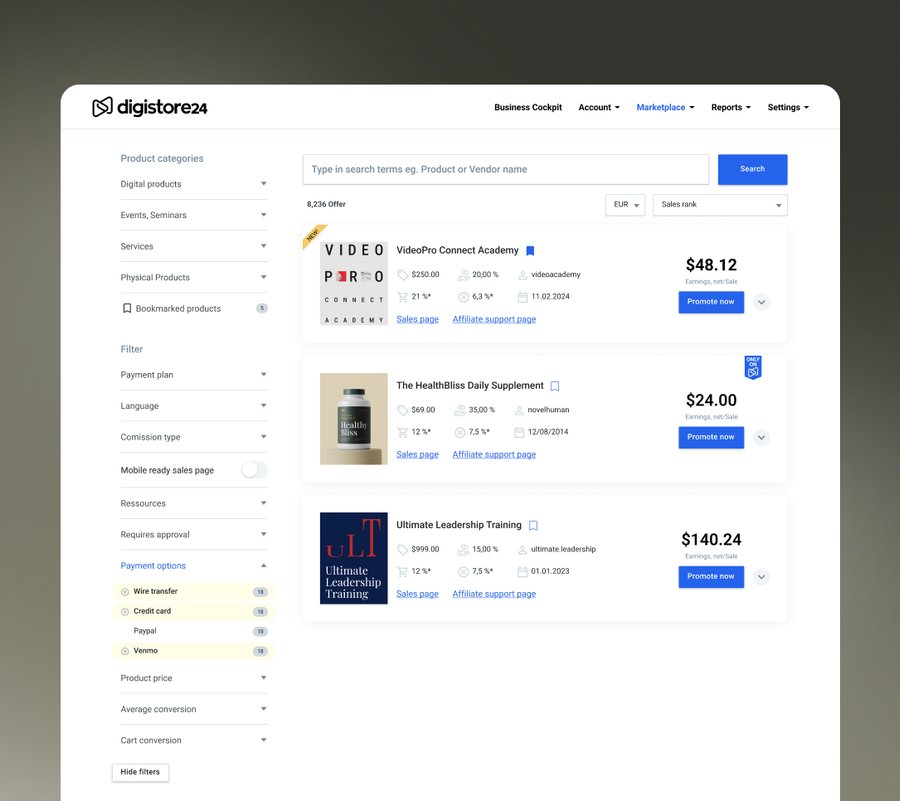
Task: Expand the Requires approval filter
Action: pos(194,535)
